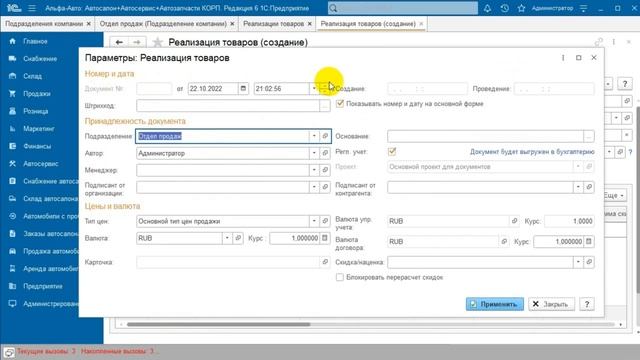Open the history clock icon
This screenshot has height=360, width=640.
(504, 8)
